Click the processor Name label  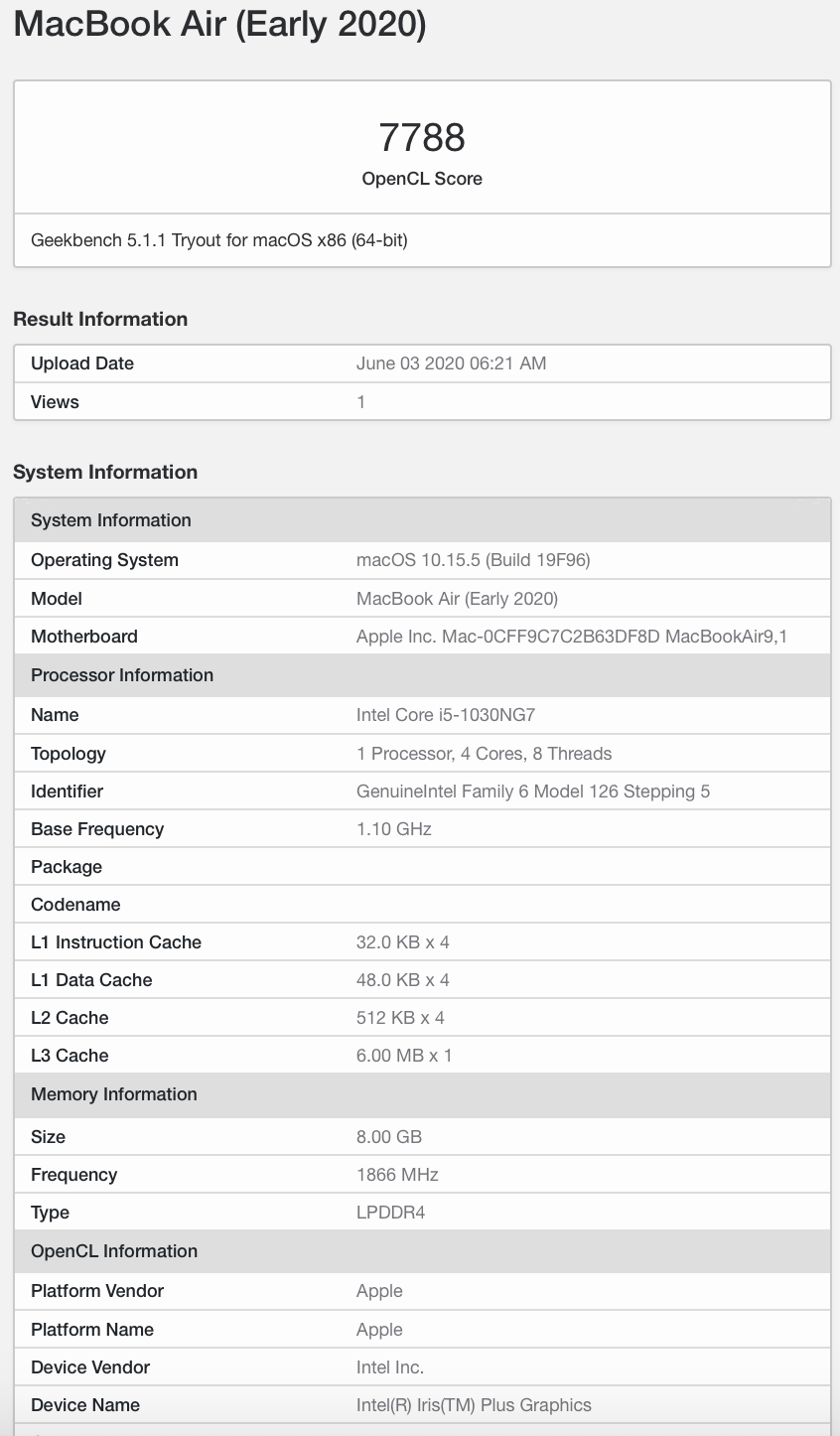click(x=55, y=715)
